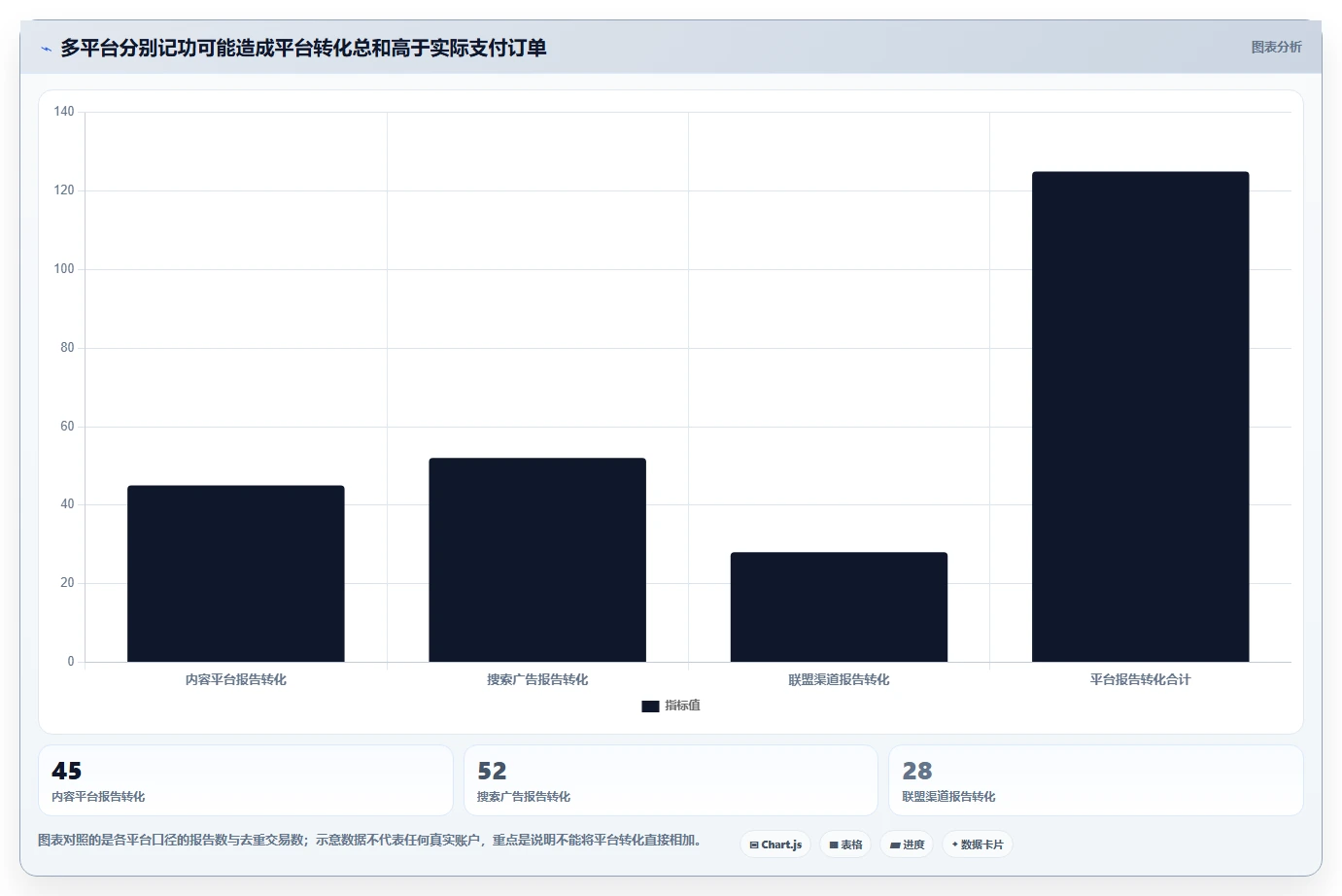Open the card showing value 52
Viewport: 1342px width, 896px height.
click(671, 780)
